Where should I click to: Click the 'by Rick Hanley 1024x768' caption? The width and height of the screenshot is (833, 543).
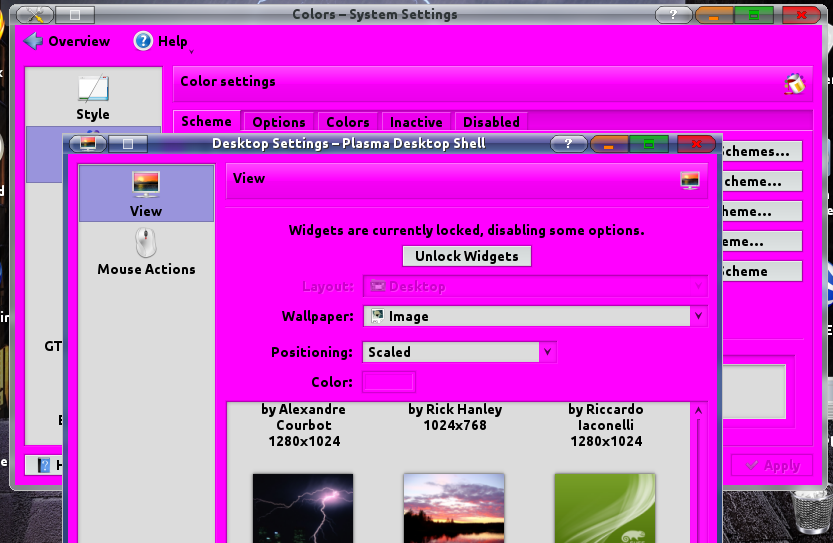(x=455, y=417)
